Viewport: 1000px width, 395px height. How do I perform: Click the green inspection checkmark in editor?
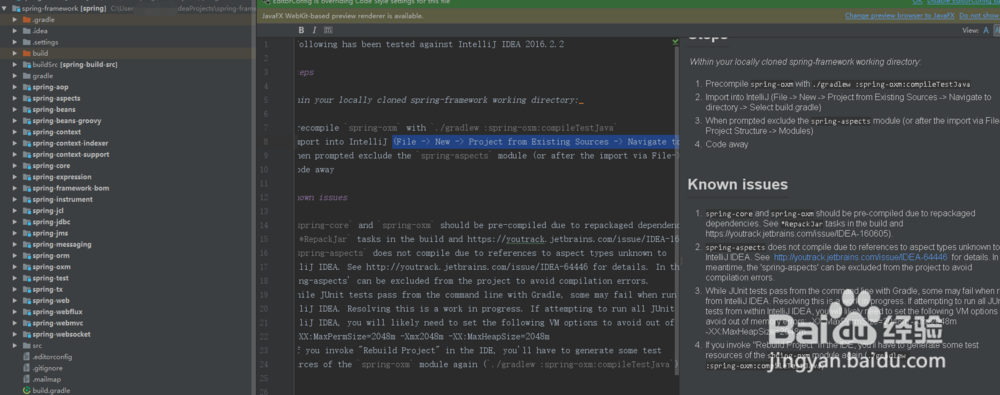click(x=675, y=41)
